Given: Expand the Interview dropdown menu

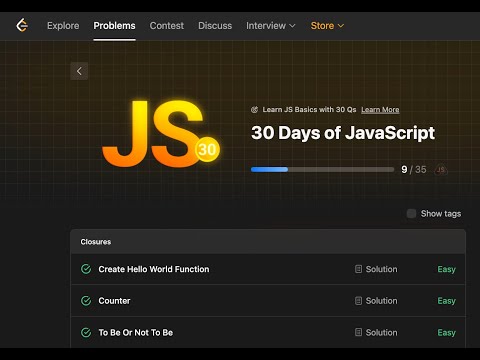Looking at the screenshot, I should (x=271, y=26).
